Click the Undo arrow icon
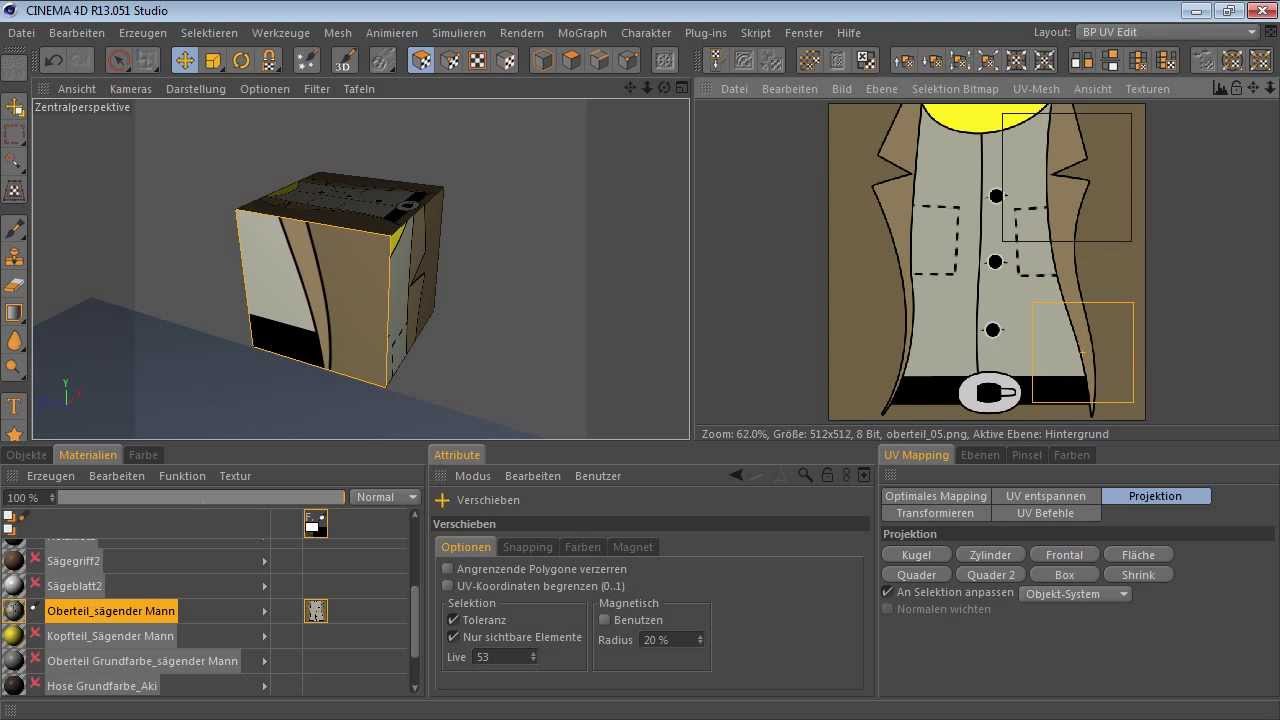This screenshot has width=1280, height=720. (53, 60)
